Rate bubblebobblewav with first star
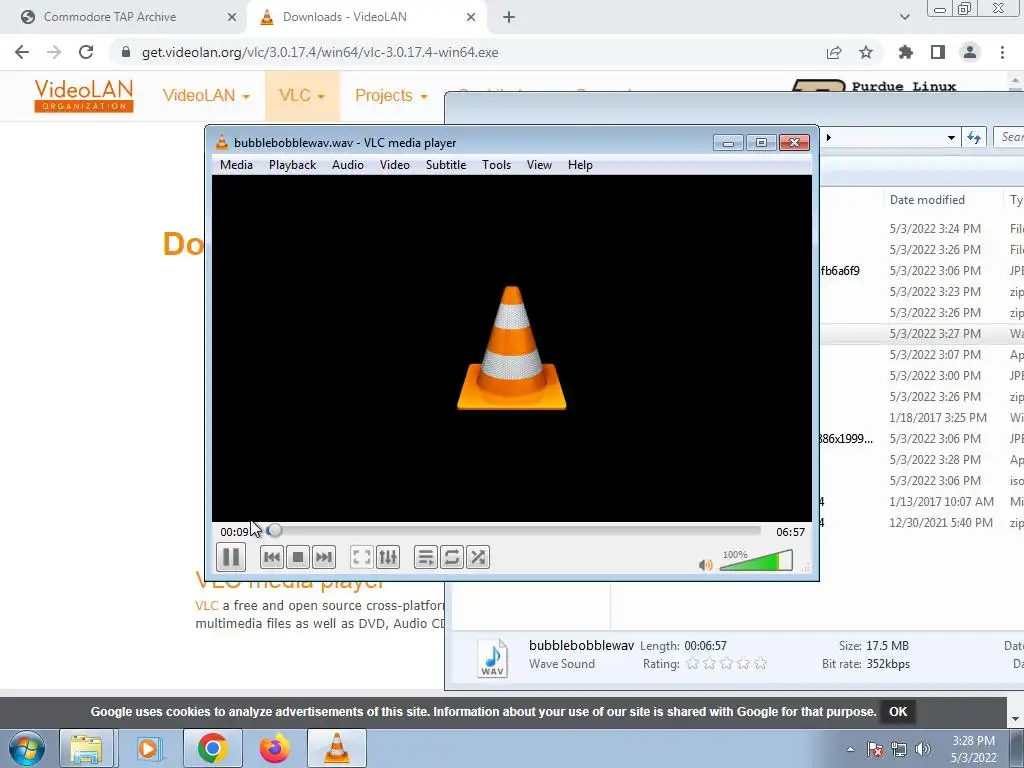The height and width of the screenshot is (768, 1024). tap(693, 664)
